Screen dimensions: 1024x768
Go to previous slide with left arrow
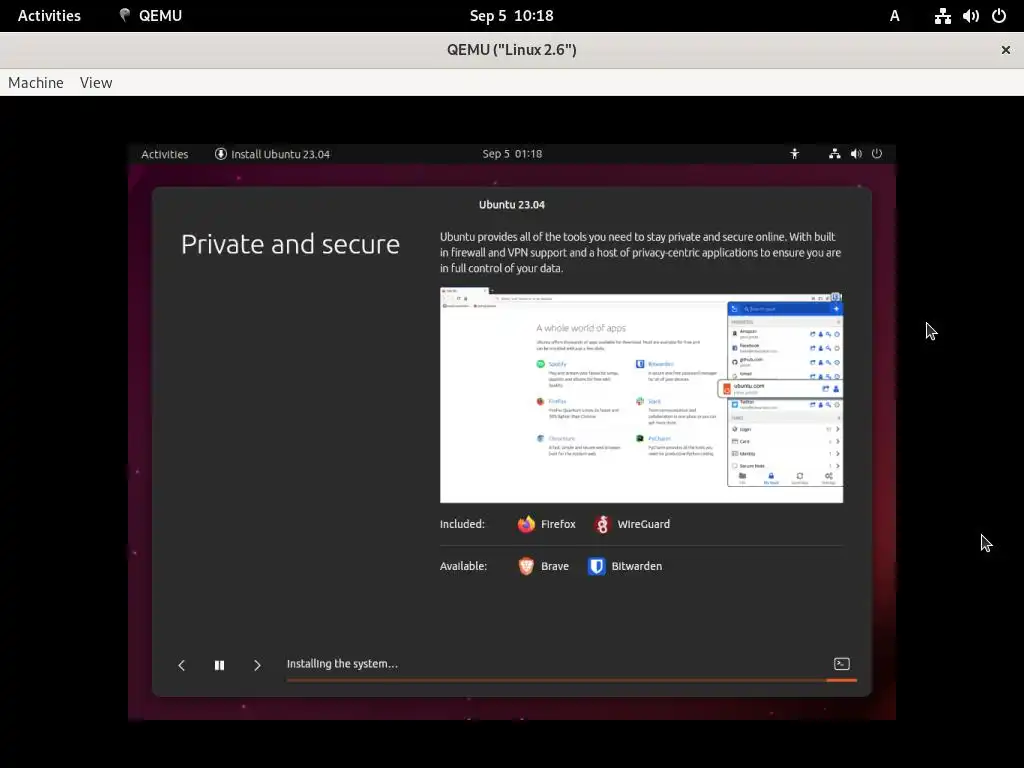coord(182,665)
